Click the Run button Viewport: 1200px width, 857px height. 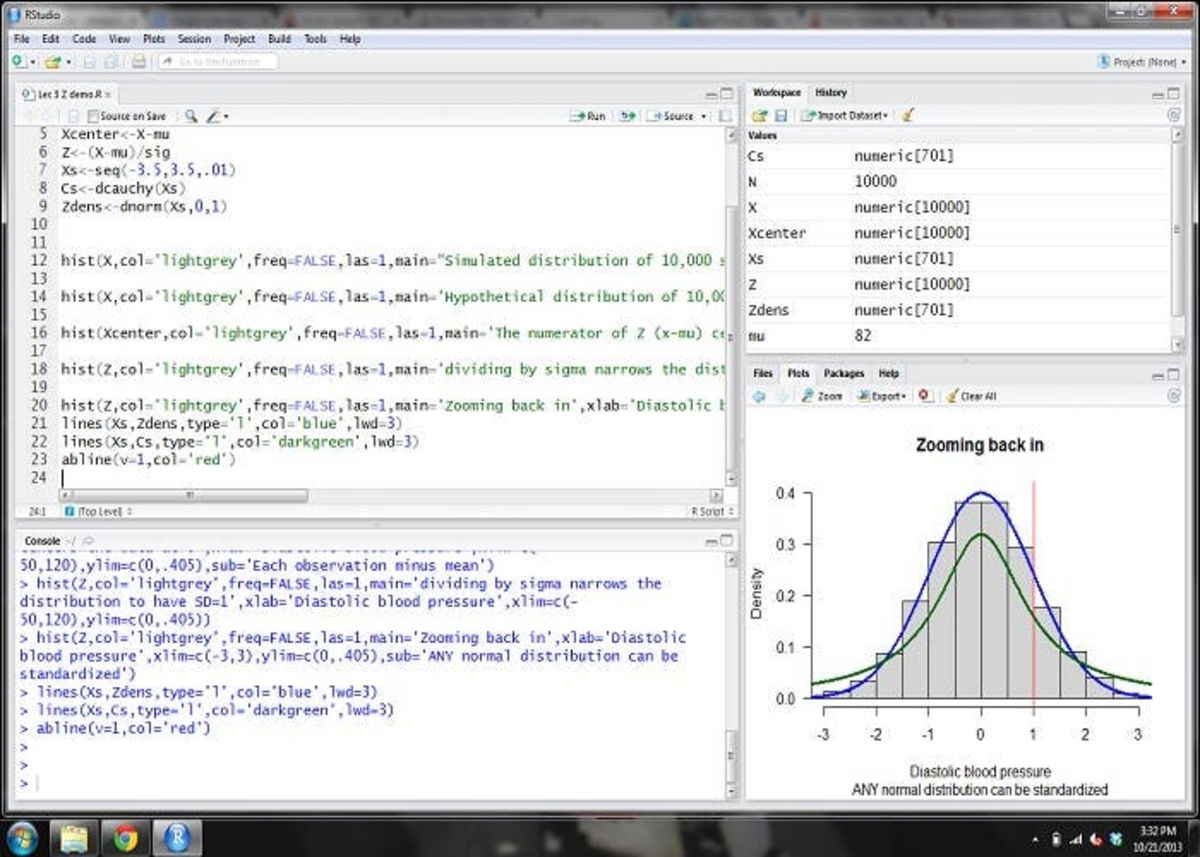[588, 116]
